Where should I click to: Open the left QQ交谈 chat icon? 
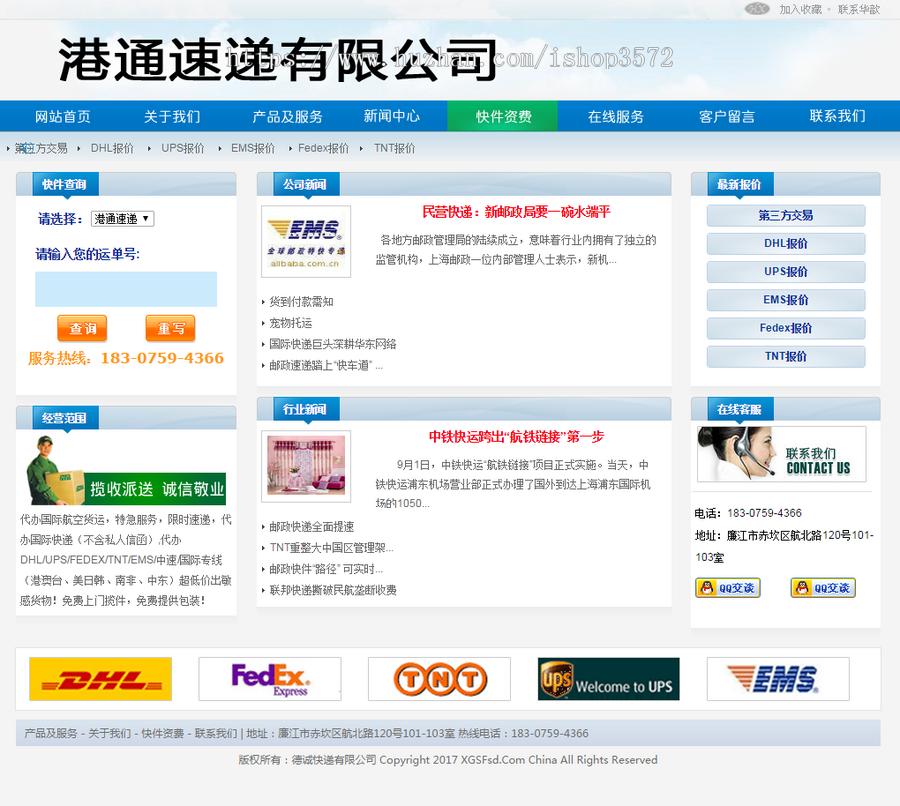(x=727, y=587)
